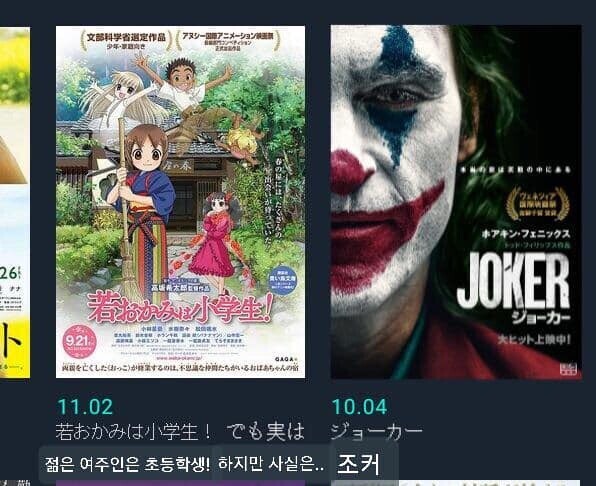Tap the translated 조커 label

[358, 464]
